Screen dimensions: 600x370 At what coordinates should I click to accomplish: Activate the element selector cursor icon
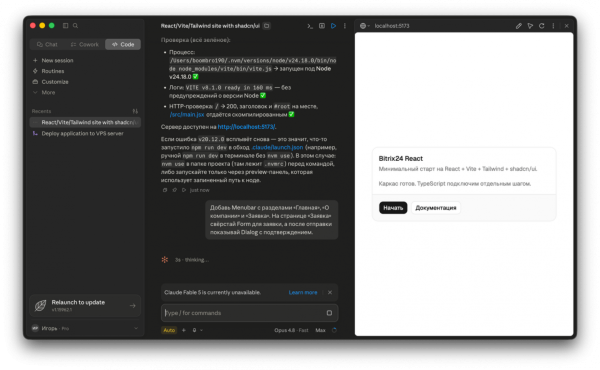(x=530, y=26)
